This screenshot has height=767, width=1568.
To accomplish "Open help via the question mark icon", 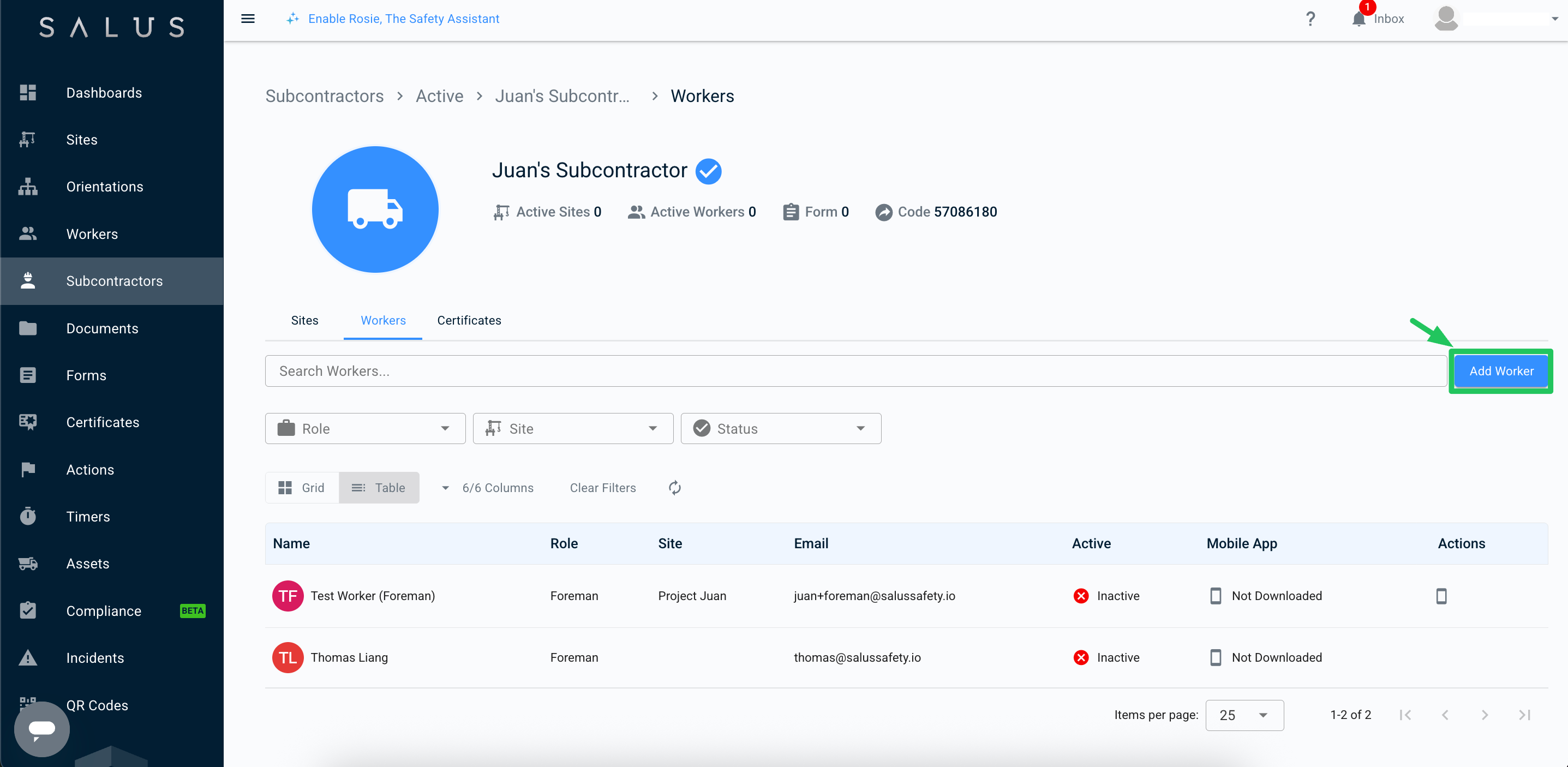I will [x=1310, y=19].
